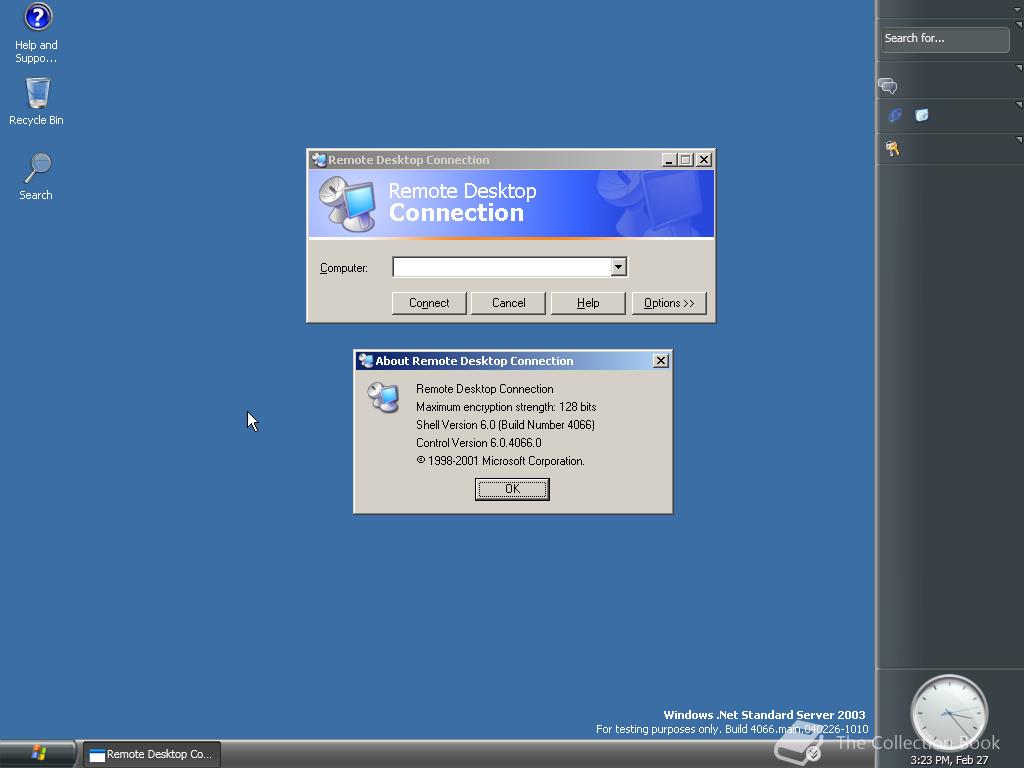Close the Remote Desktop Connection window

(704, 160)
